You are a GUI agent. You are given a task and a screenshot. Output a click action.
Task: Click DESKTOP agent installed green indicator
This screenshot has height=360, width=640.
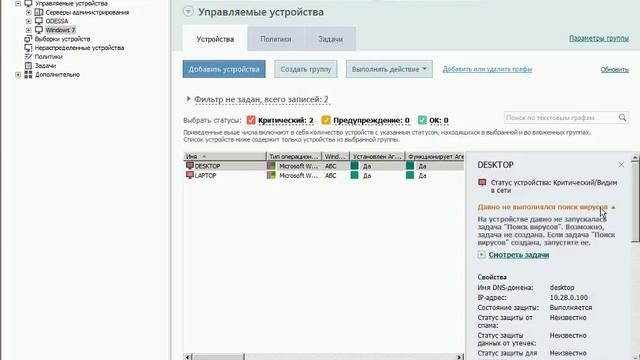point(355,166)
